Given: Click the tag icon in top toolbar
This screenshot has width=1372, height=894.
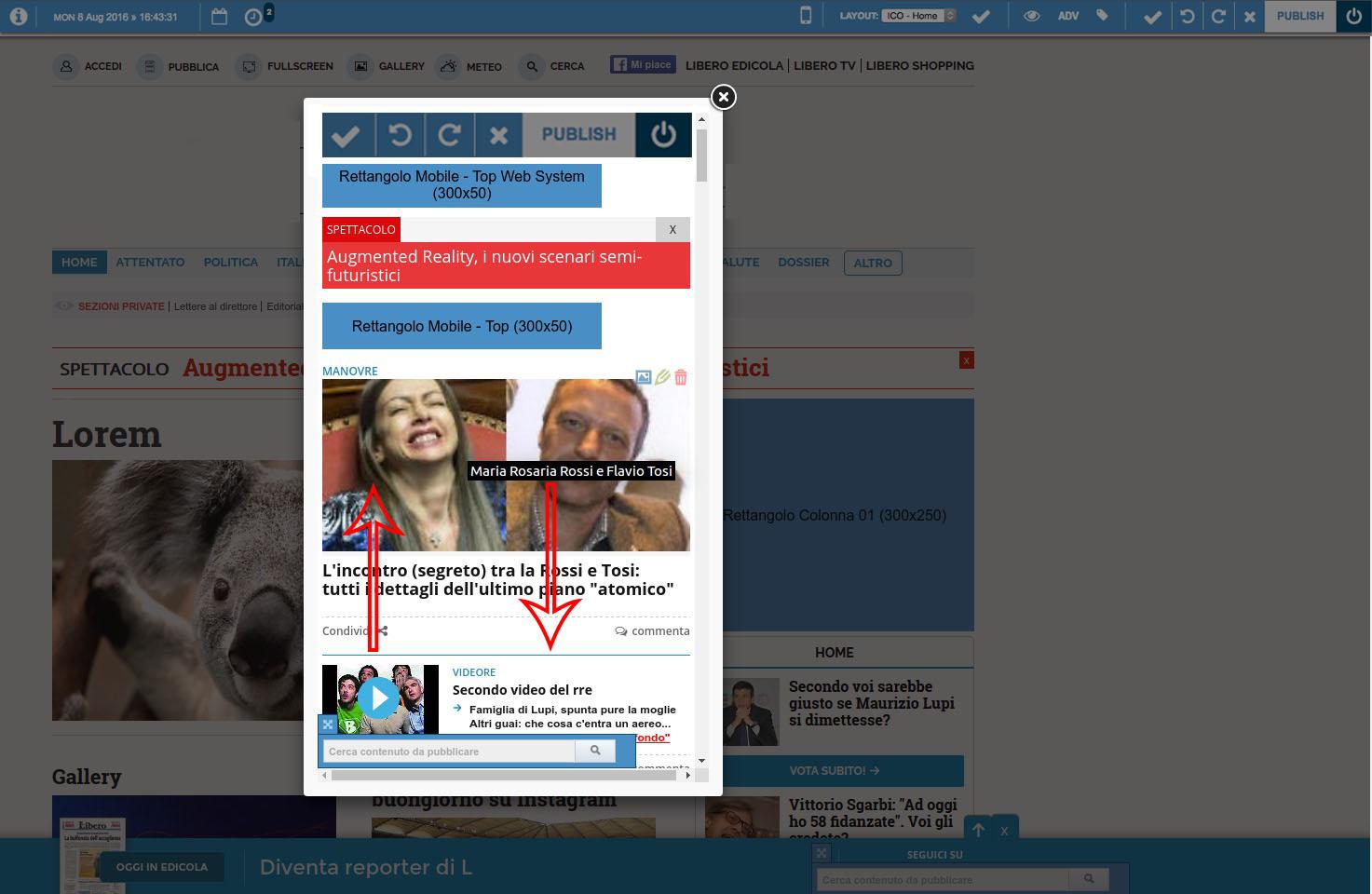Looking at the screenshot, I should 1102,16.
